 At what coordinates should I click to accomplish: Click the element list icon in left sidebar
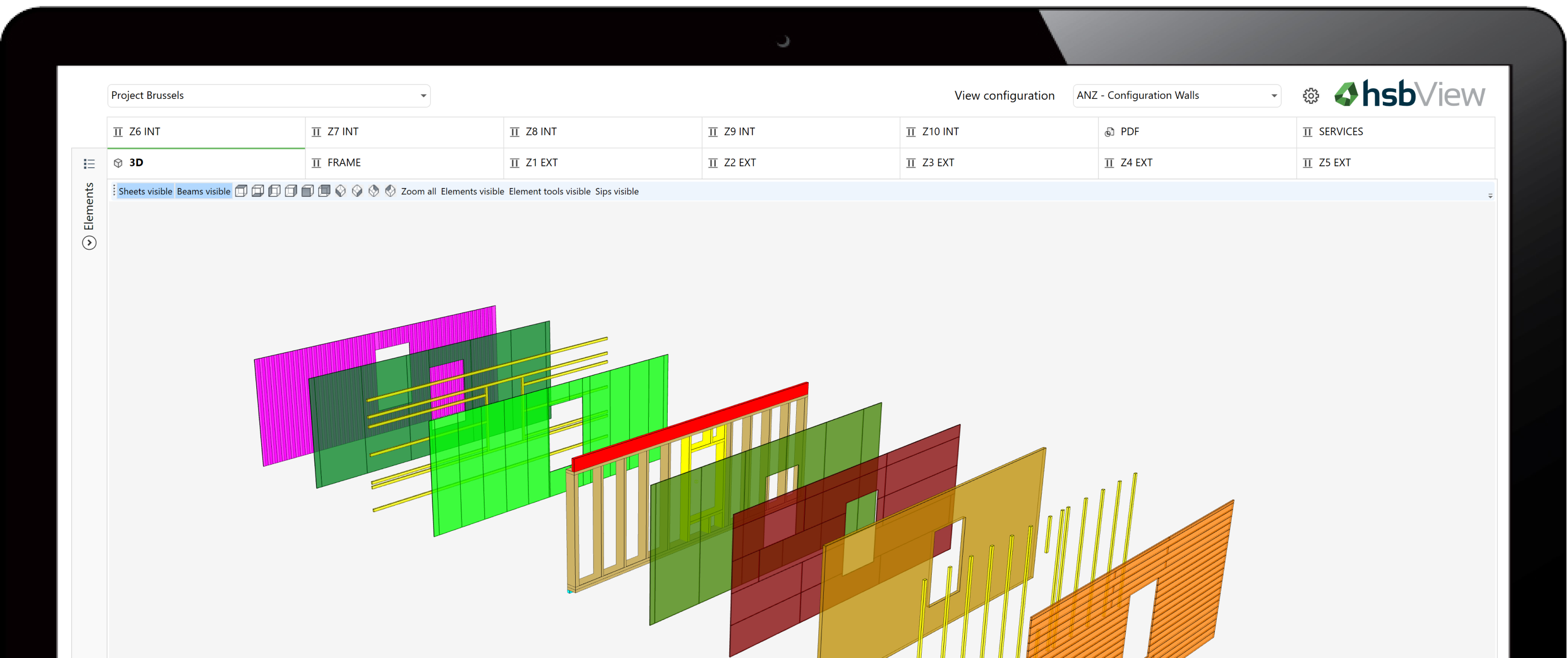pos(90,164)
